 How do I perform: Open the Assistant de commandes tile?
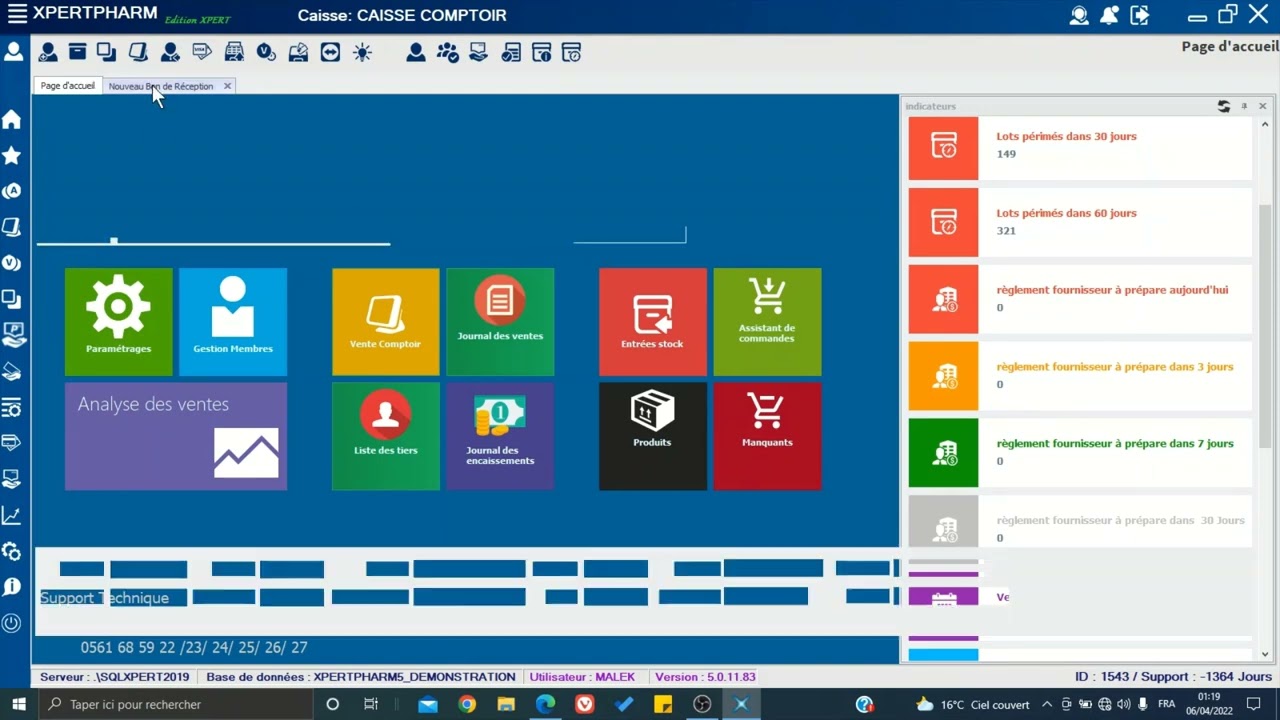[767, 322]
